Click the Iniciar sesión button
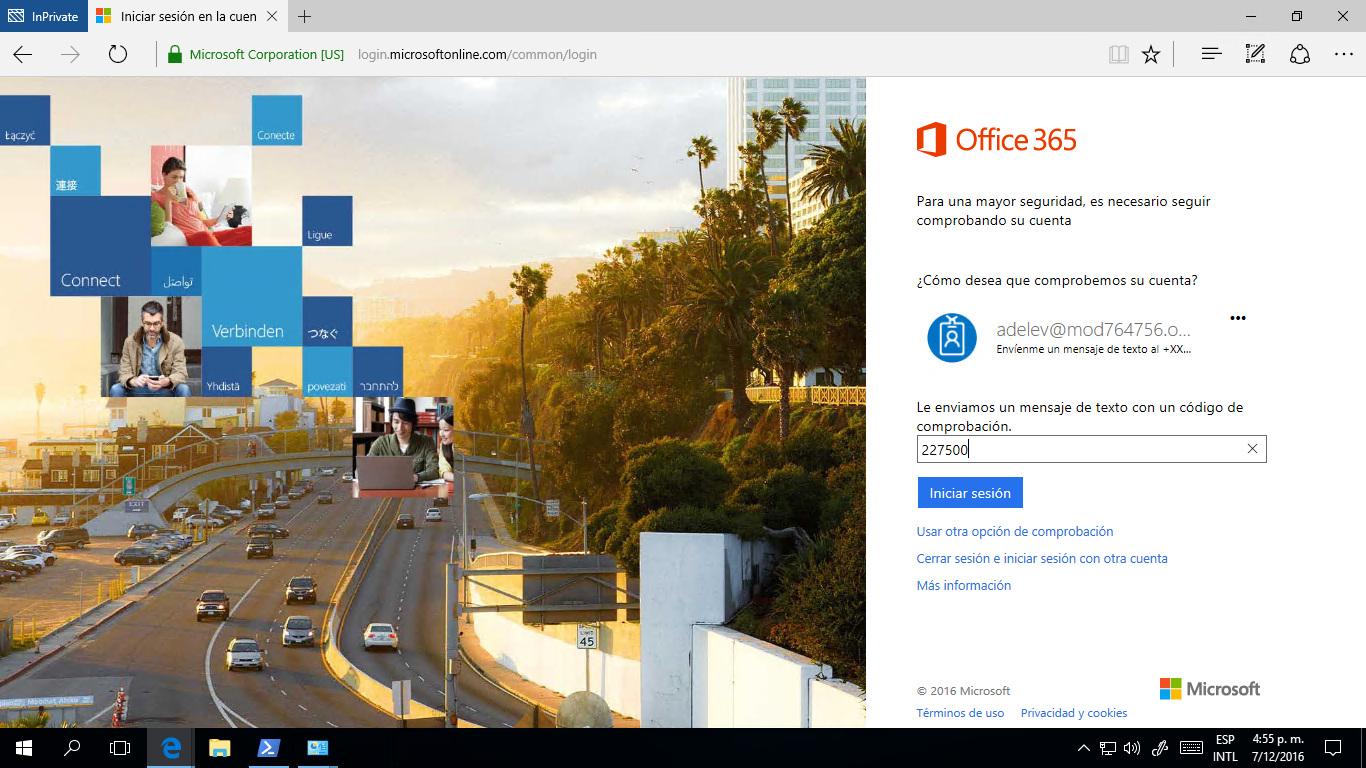The height and width of the screenshot is (768, 1366). [x=970, y=493]
